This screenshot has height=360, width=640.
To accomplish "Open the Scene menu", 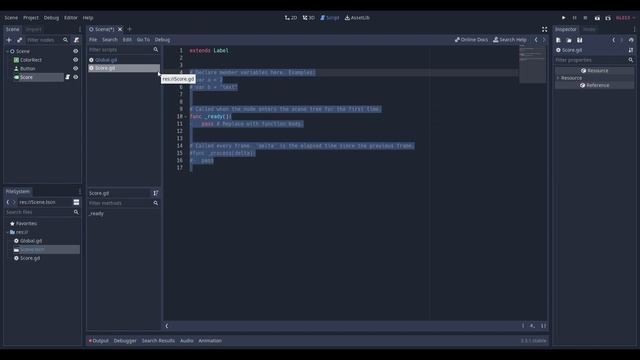I will point(11,18).
